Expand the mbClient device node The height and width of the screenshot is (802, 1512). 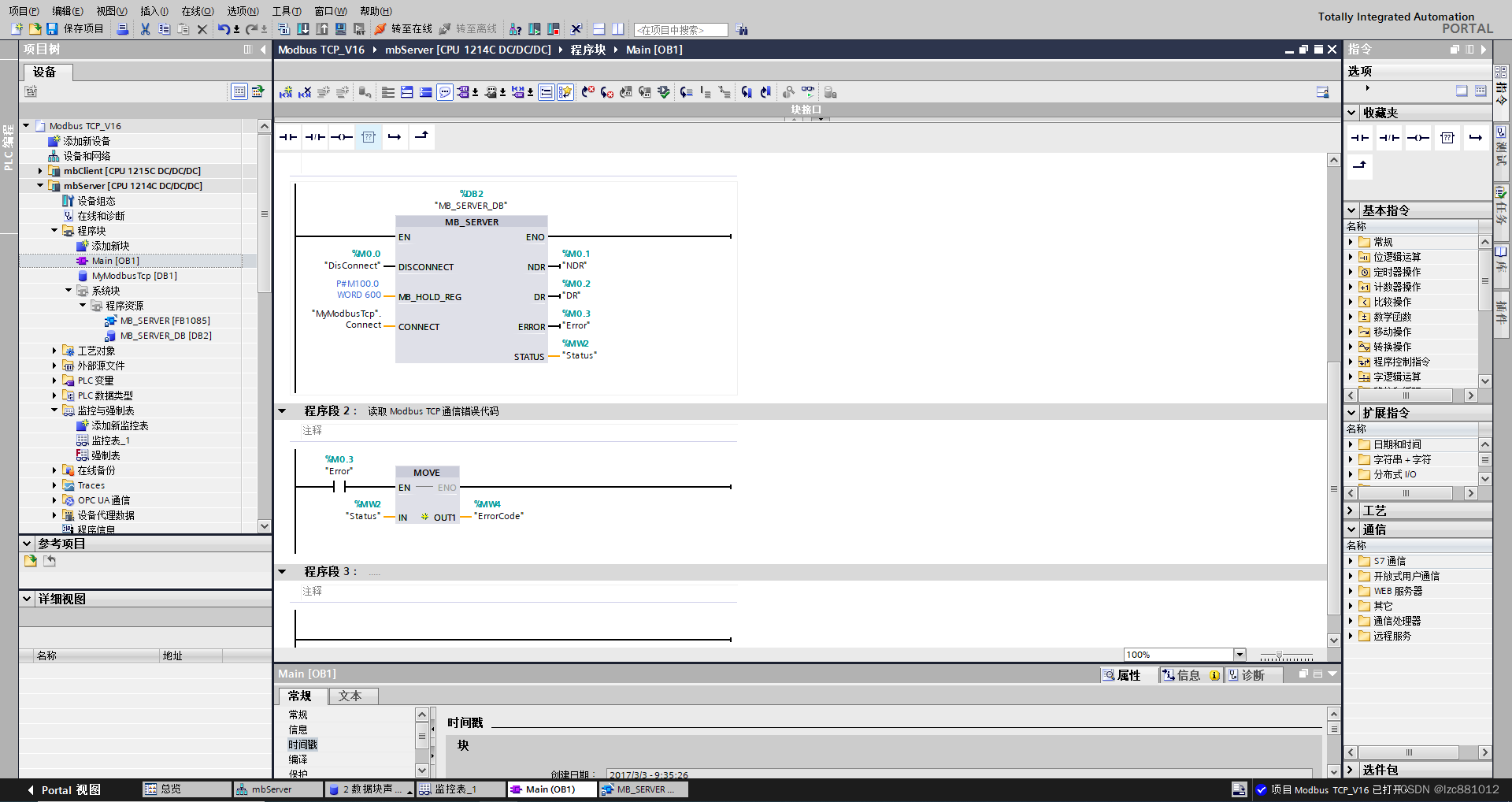coord(40,171)
